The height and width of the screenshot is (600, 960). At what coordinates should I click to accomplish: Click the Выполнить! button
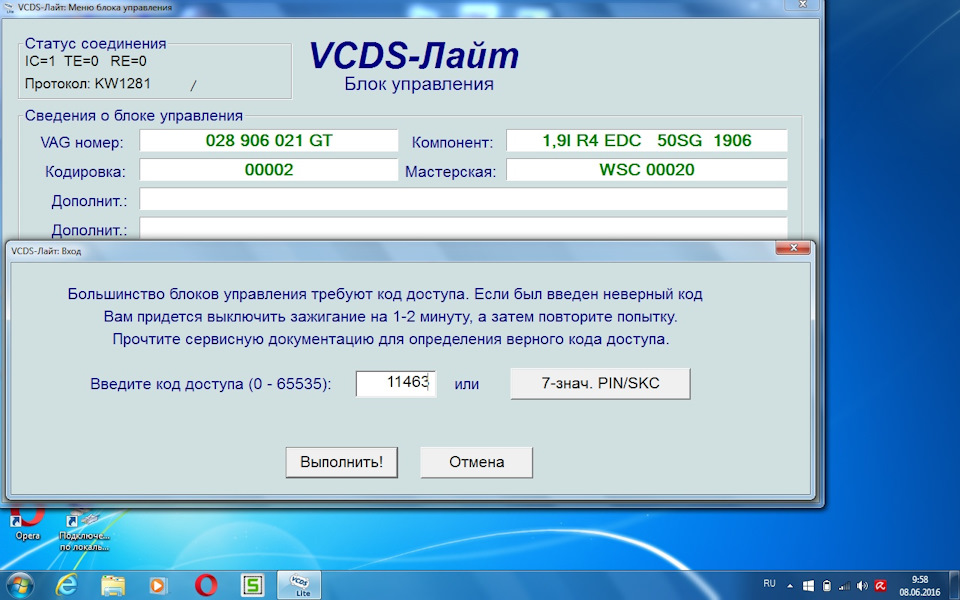click(342, 462)
